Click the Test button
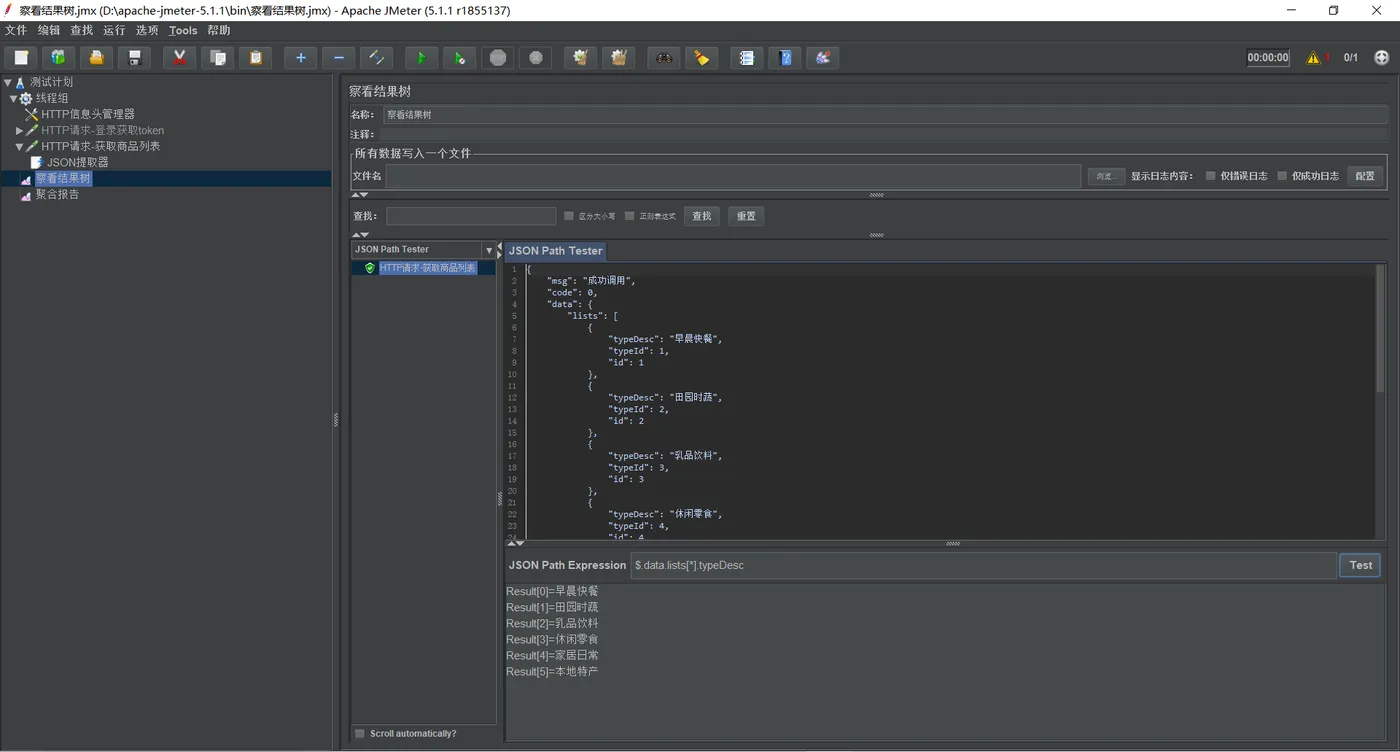The image size is (1400, 752). tap(1360, 565)
